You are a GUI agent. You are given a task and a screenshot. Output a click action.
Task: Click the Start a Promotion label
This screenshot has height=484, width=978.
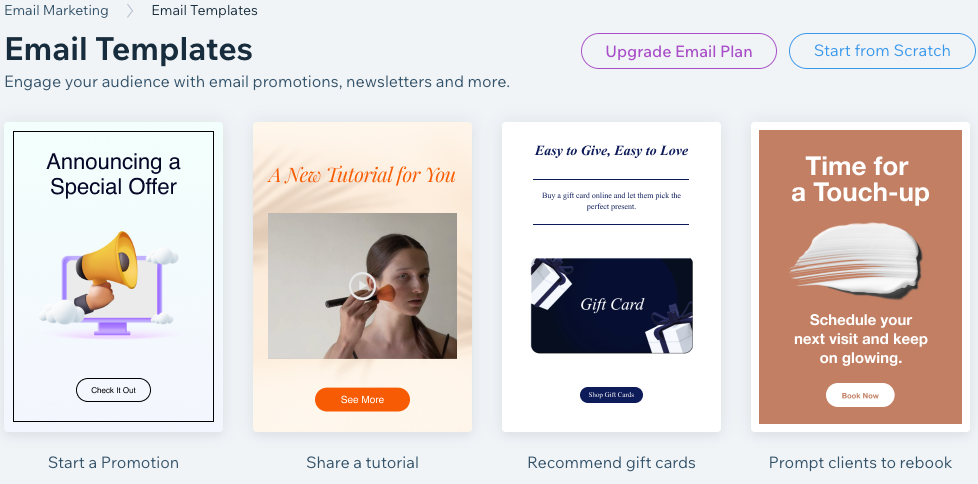[114, 463]
